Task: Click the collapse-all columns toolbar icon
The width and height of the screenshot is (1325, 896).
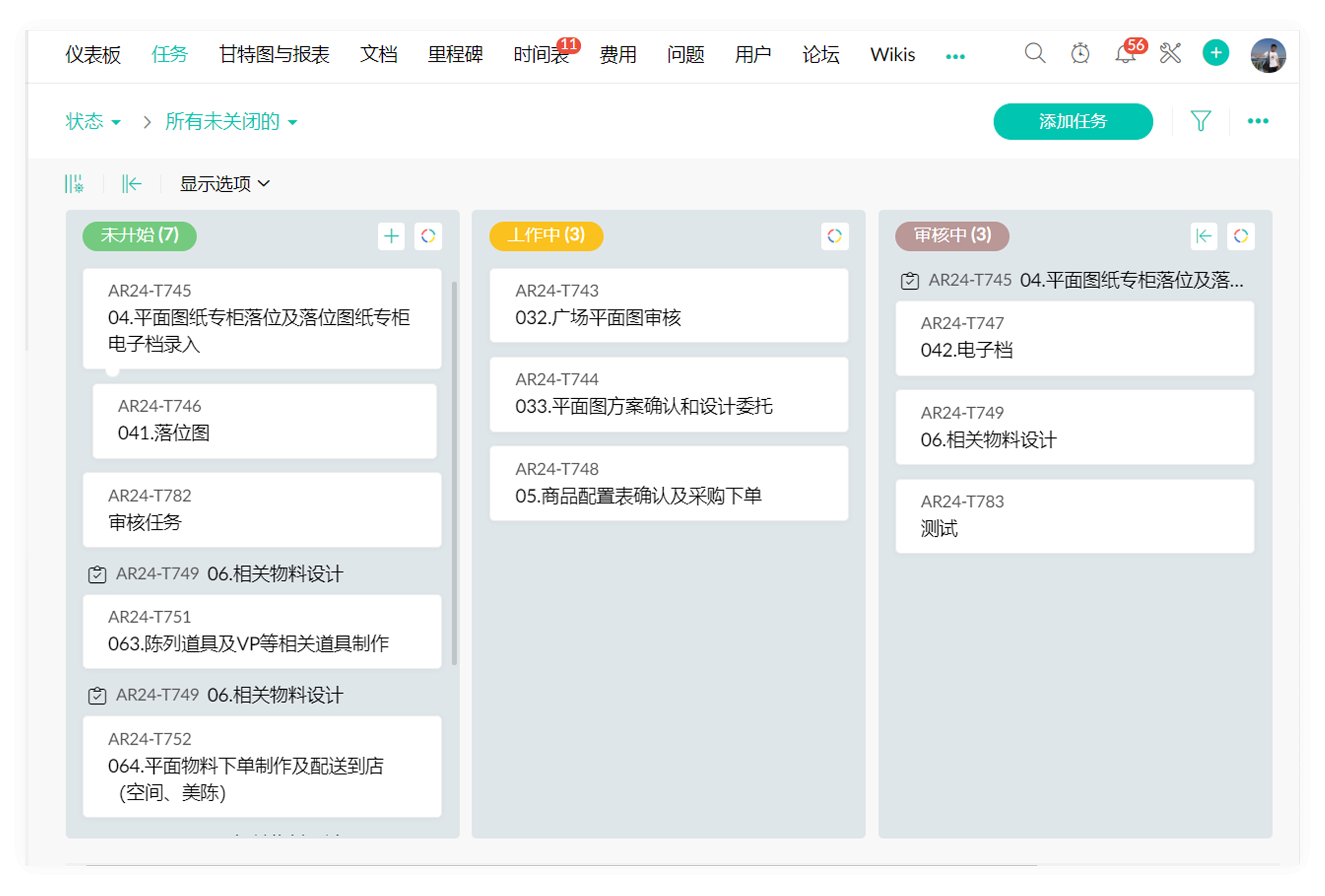Action: coord(131,184)
